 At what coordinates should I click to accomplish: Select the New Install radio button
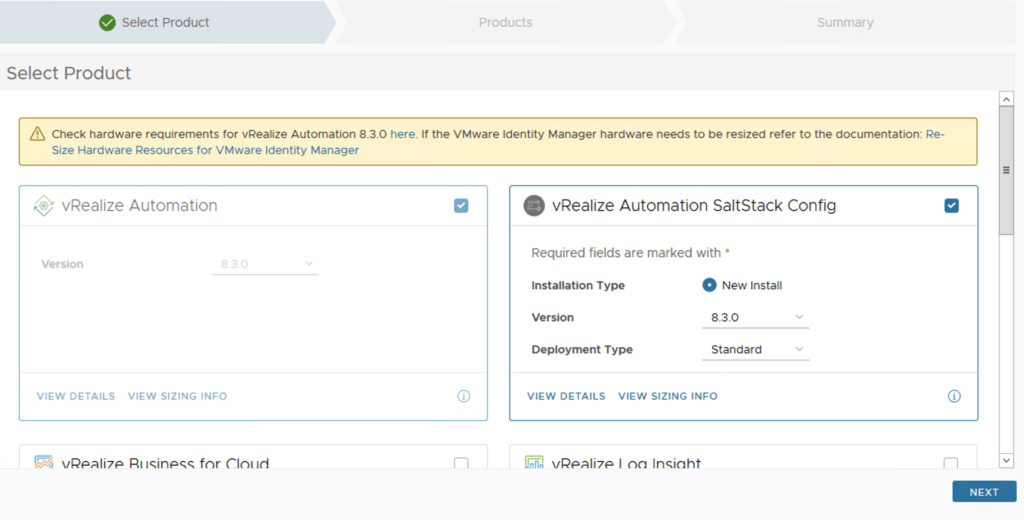[x=709, y=285]
